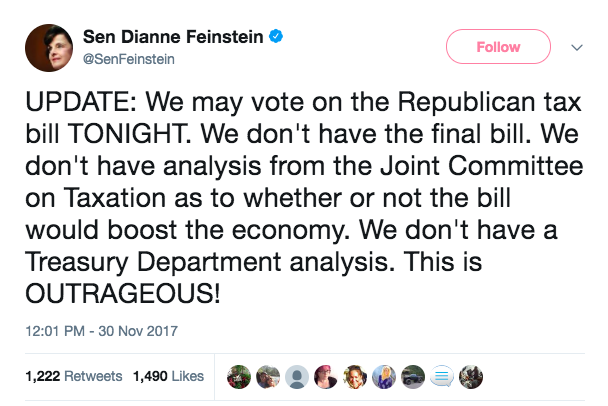
Task: Click the second avatar in the likes row
Action: pyautogui.click(x=267, y=377)
